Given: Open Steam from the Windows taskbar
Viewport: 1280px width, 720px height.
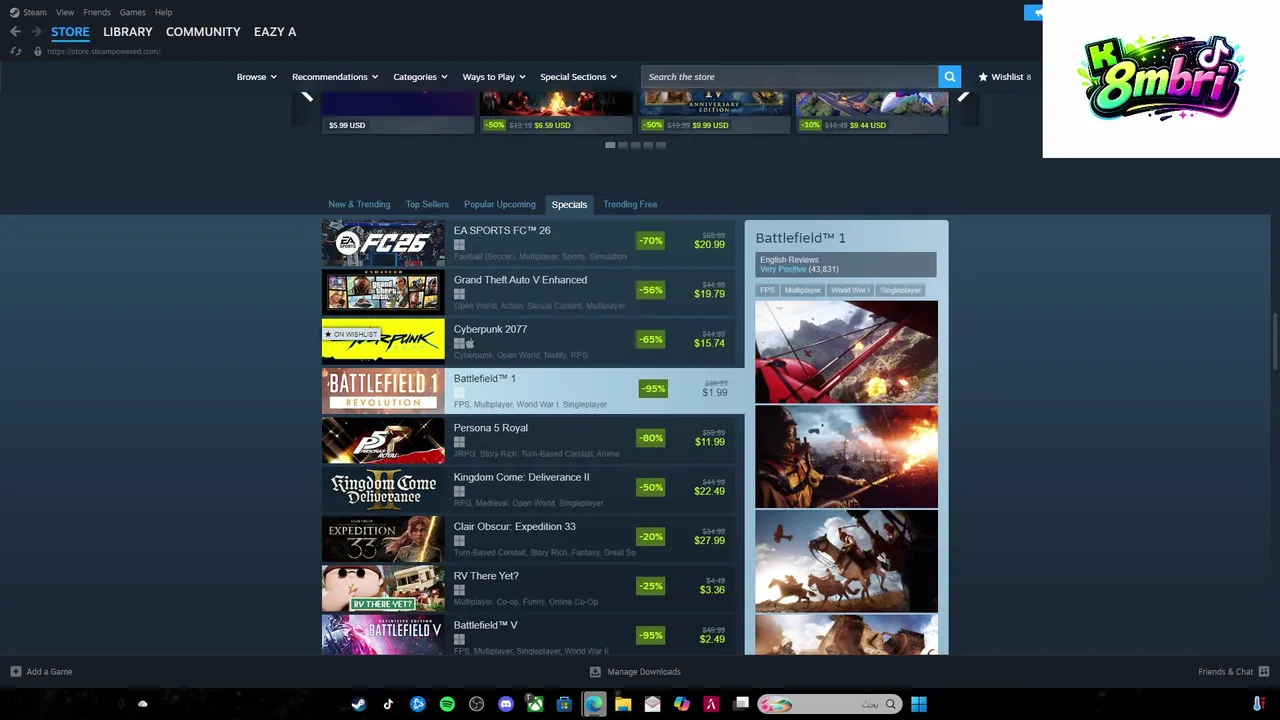Looking at the screenshot, I should 358,704.
